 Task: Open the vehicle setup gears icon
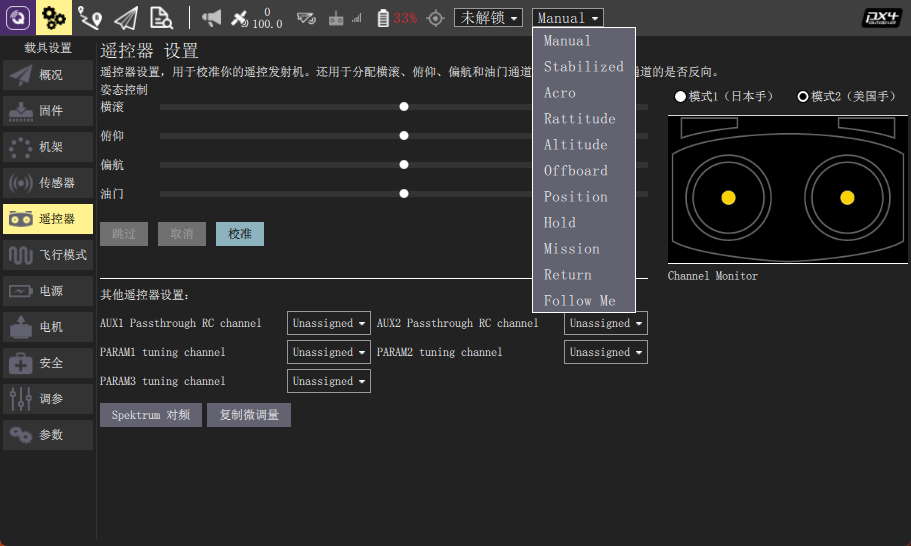tap(54, 17)
